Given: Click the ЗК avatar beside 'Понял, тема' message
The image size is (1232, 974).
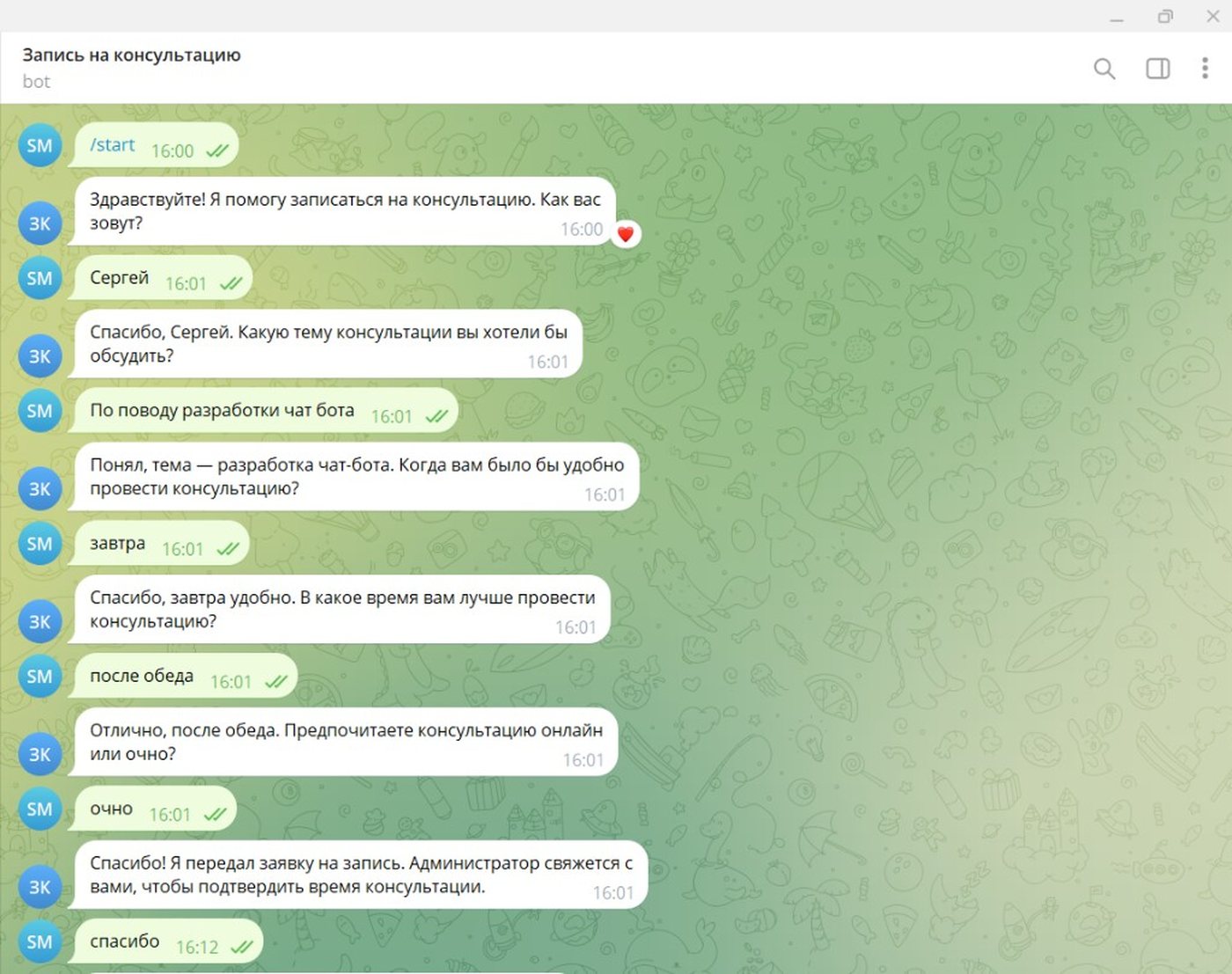Looking at the screenshot, I should [x=40, y=489].
